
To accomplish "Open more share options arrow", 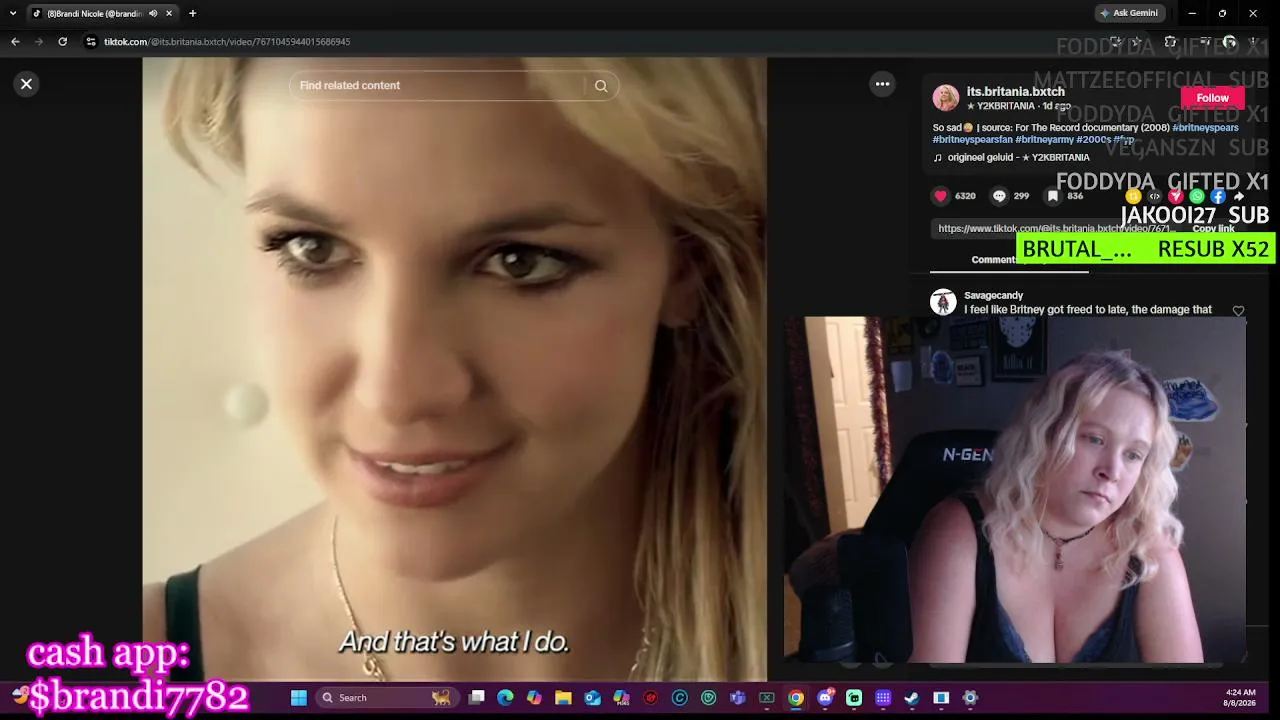I will tap(1238, 196).
